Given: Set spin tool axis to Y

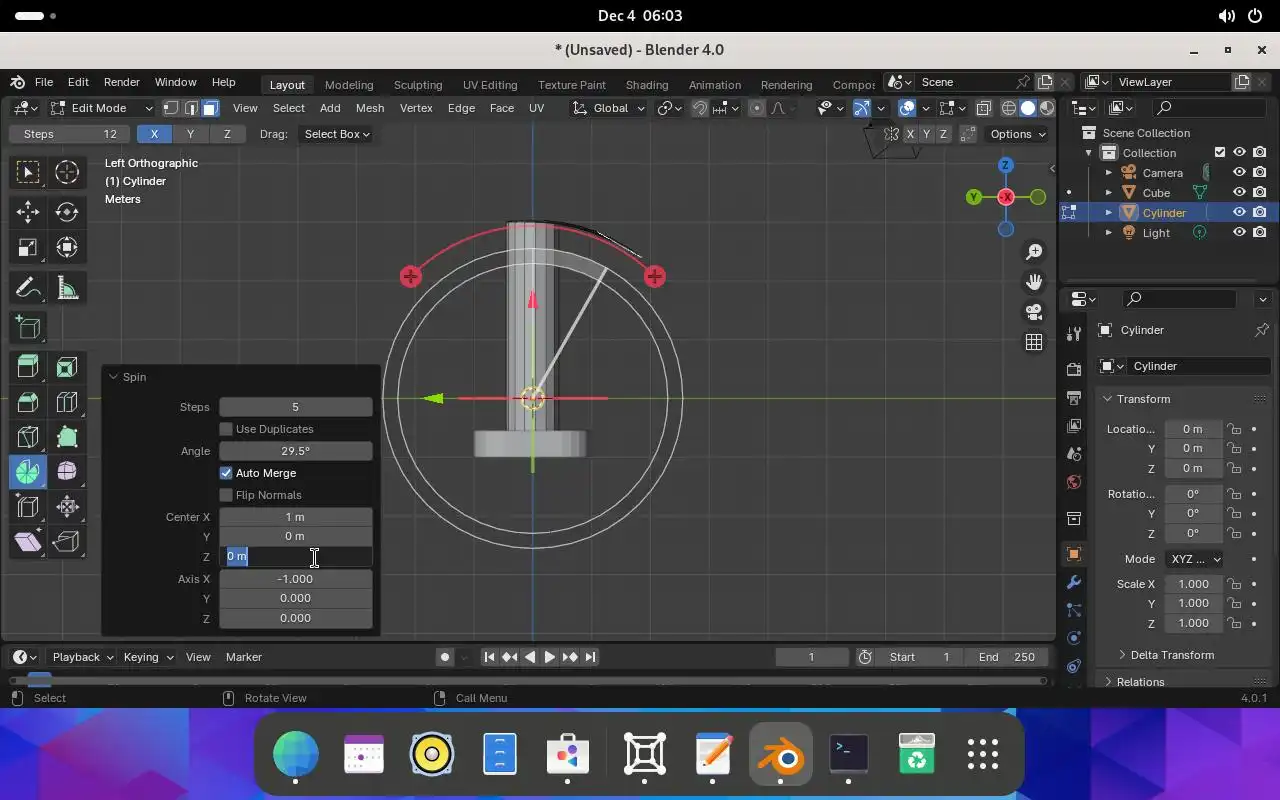Looking at the screenshot, I should tap(190, 134).
